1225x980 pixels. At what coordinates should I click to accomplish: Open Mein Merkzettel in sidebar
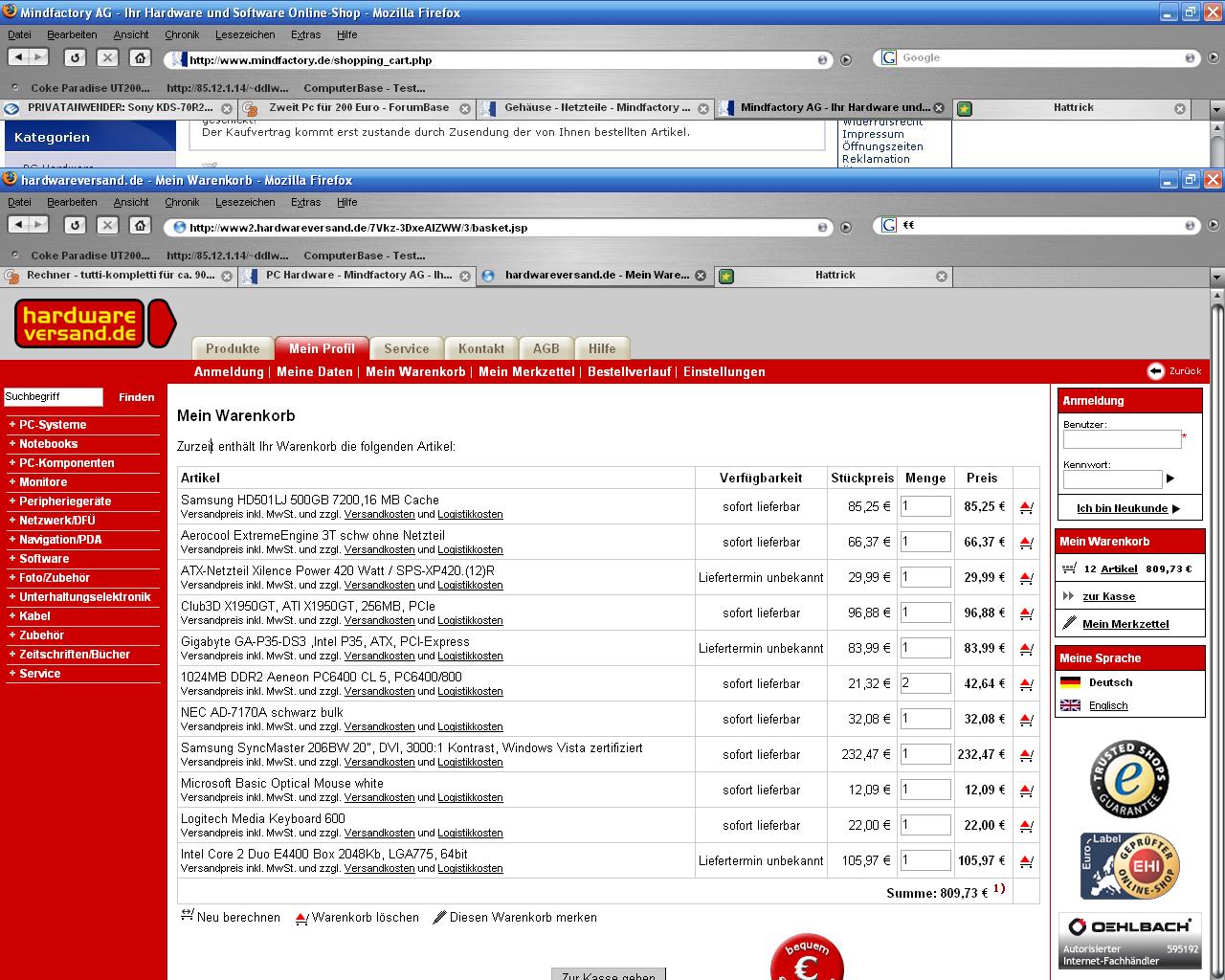(1125, 624)
